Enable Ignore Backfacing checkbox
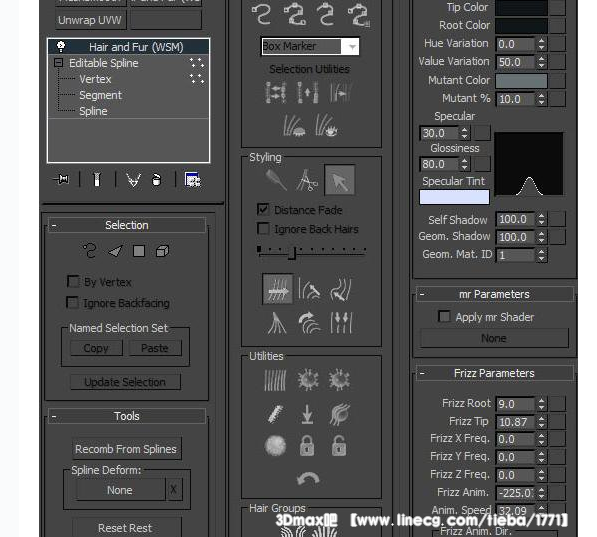Screen dimensions: 597x537 click(x=73, y=302)
